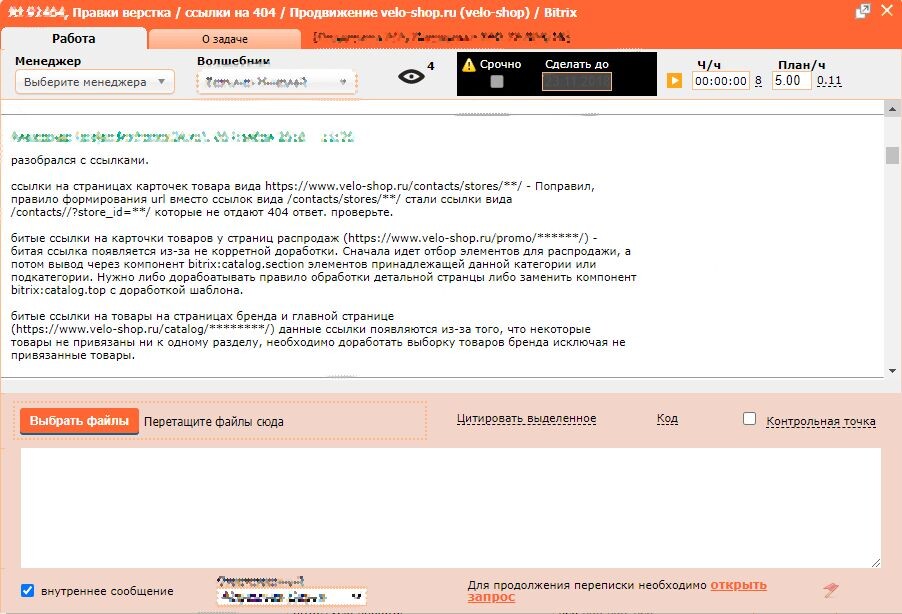Click the eye watchers icon
Image resolution: width=902 pixels, height=614 pixels.
[x=411, y=76]
